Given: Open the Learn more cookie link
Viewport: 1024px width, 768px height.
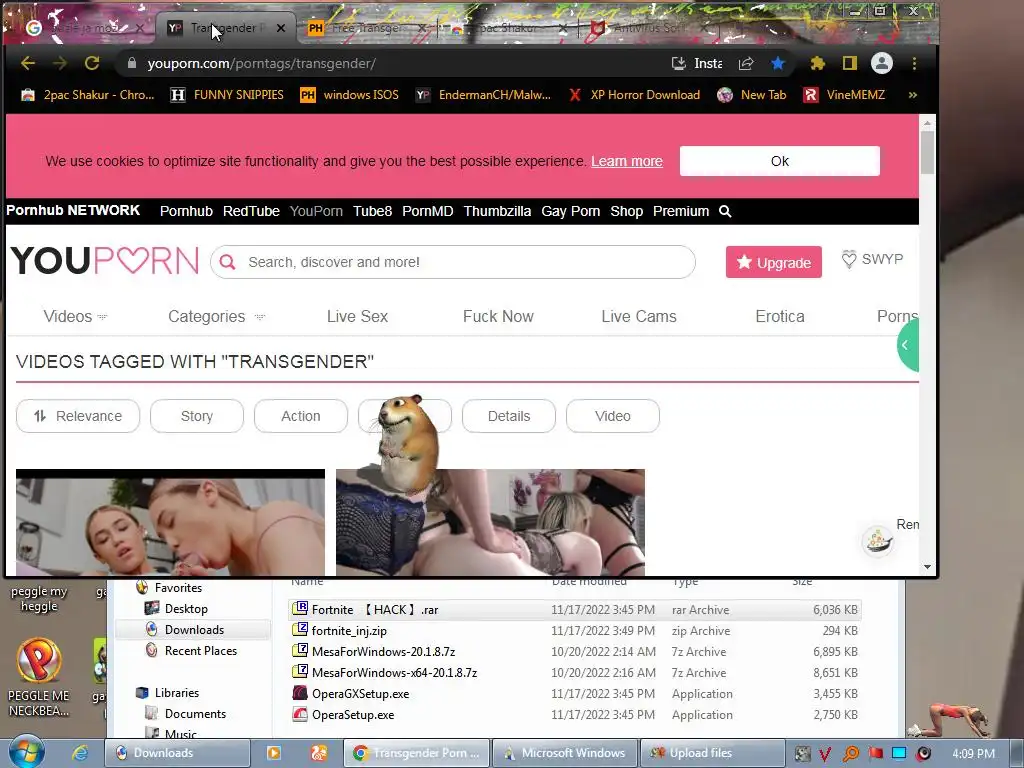Looking at the screenshot, I should coord(627,161).
